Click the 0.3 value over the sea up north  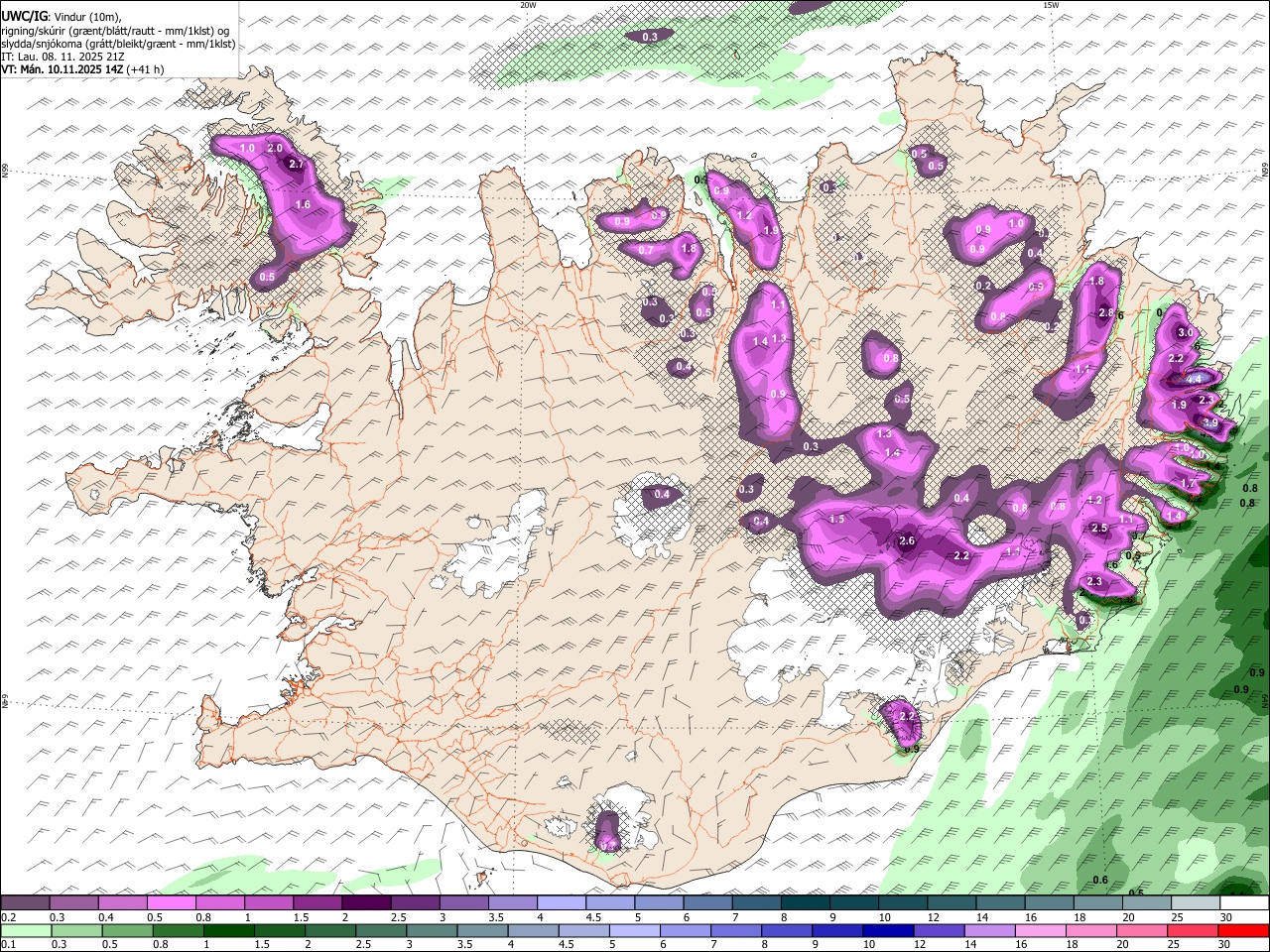pos(650,38)
